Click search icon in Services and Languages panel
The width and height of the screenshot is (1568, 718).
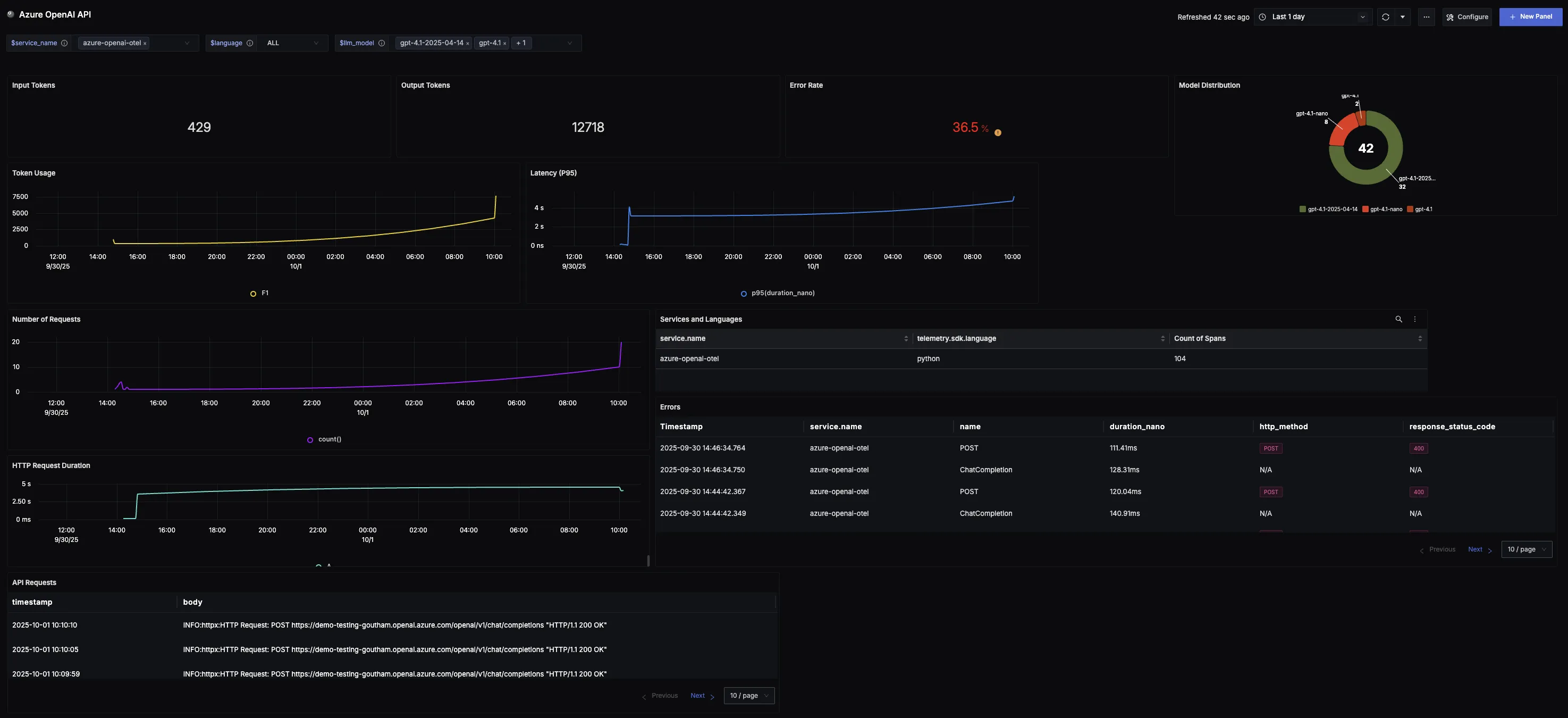1399,319
